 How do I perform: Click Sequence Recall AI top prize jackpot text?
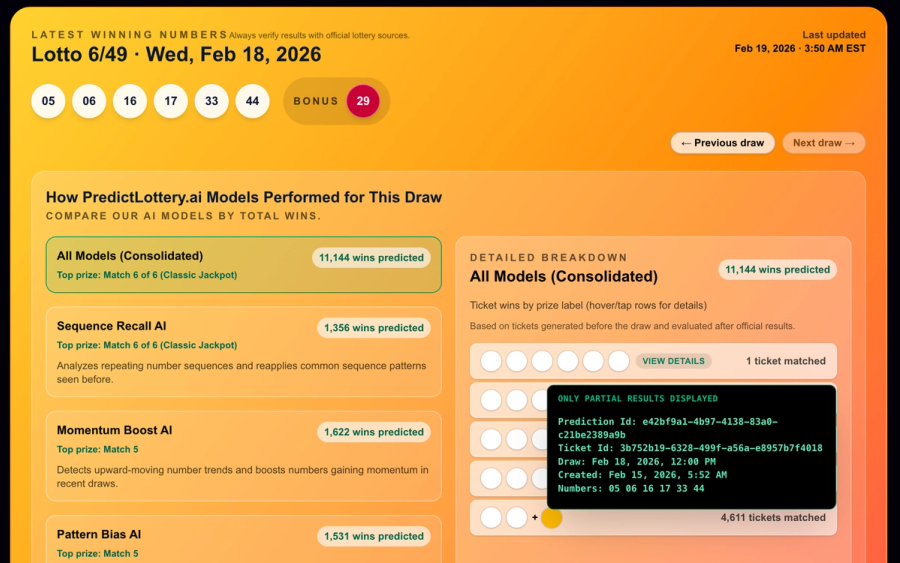(x=147, y=345)
